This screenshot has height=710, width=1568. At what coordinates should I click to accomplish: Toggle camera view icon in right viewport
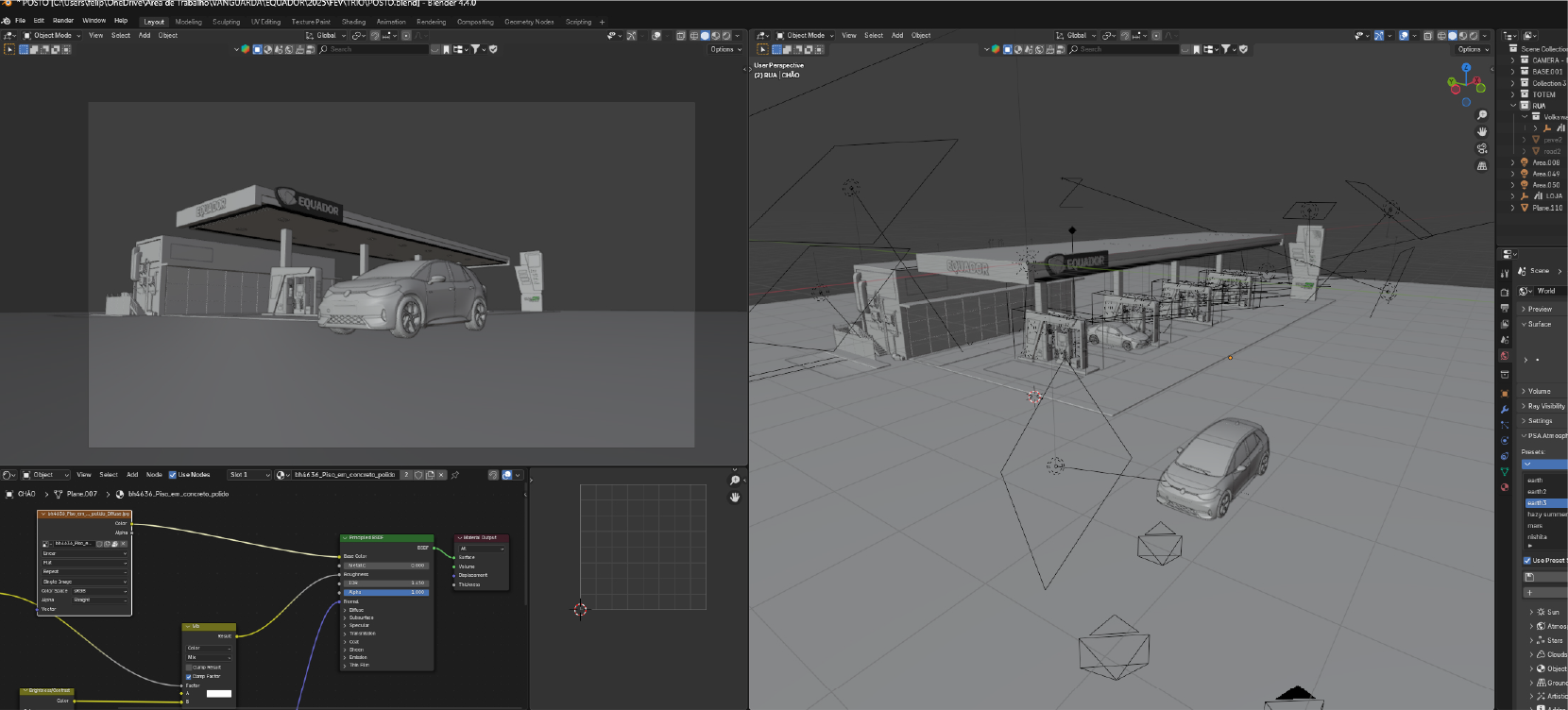pyautogui.click(x=1482, y=149)
